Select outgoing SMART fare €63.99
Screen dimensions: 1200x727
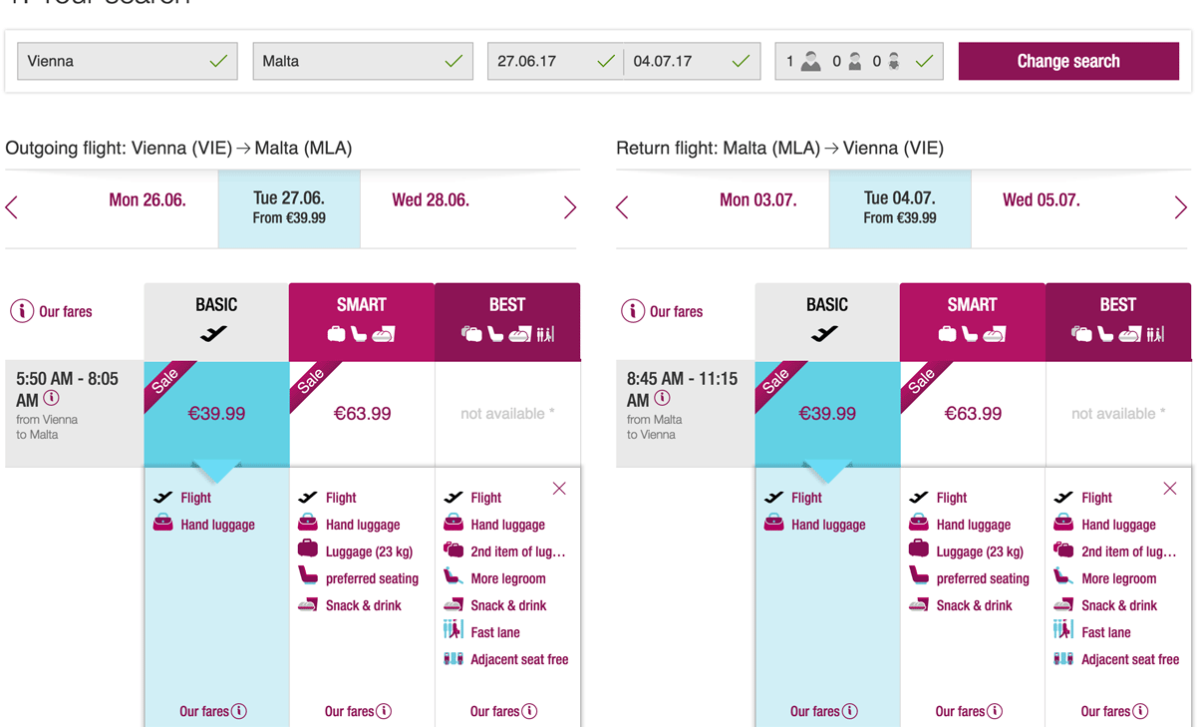point(362,414)
